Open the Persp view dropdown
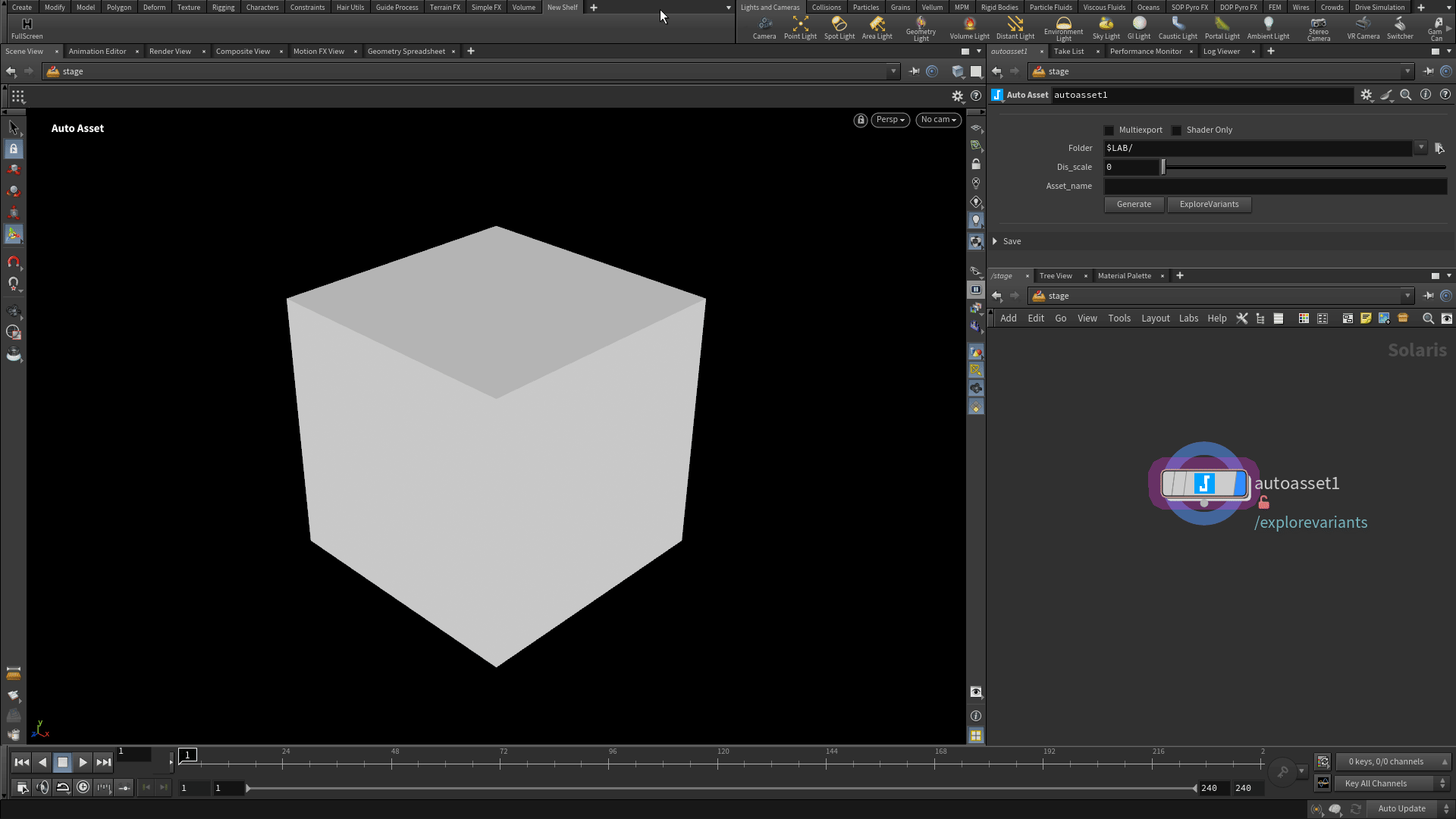 (x=890, y=119)
